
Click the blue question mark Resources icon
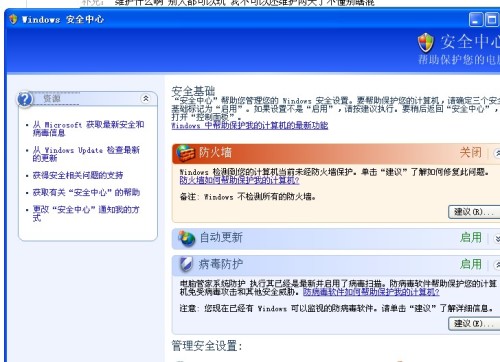coord(25,99)
